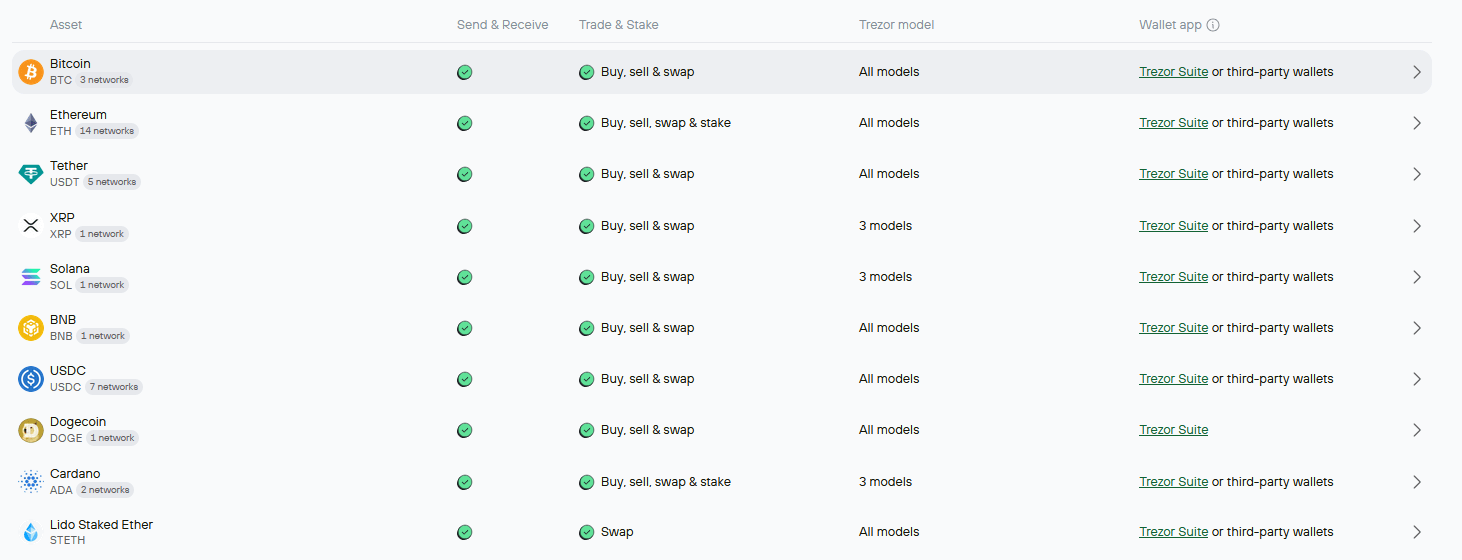The height and width of the screenshot is (560, 1462).
Task: Open Trezor Suite link in Bitcoin row
Action: pyautogui.click(x=1173, y=72)
